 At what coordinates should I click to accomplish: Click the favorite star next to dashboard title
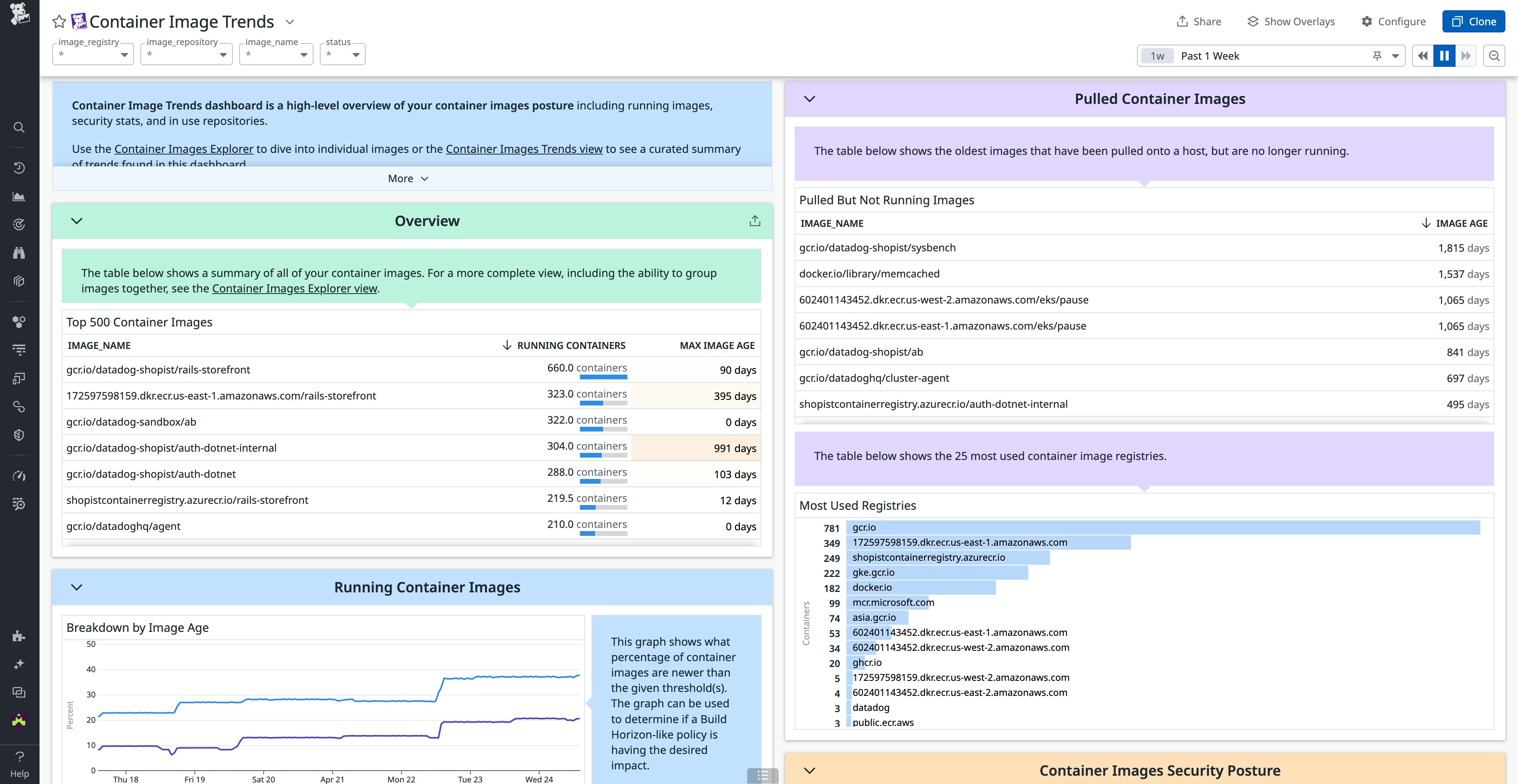pos(59,22)
